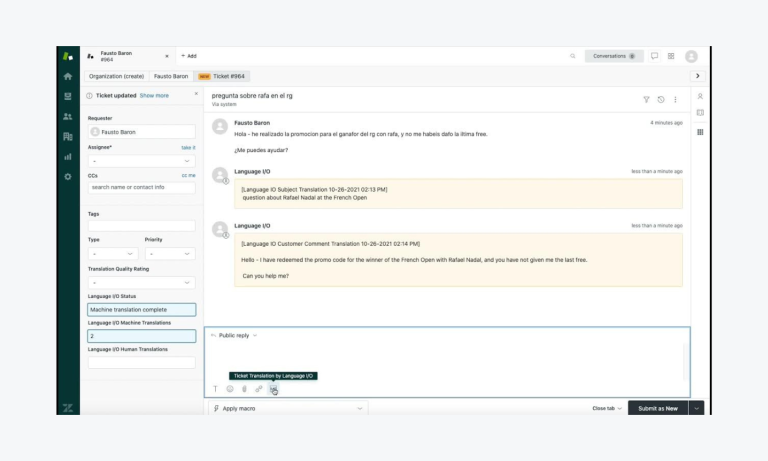Viewport: 768px width, 461px height.
Task: Click the Submit as New button
Action: tap(658, 408)
